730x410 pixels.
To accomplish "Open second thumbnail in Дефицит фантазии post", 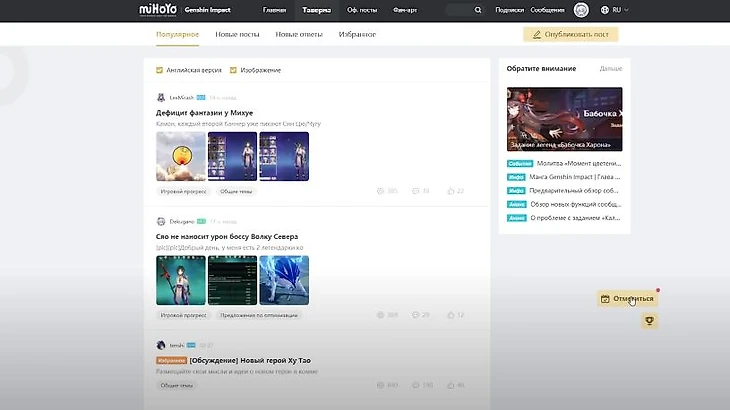I will (x=232, y=156).
